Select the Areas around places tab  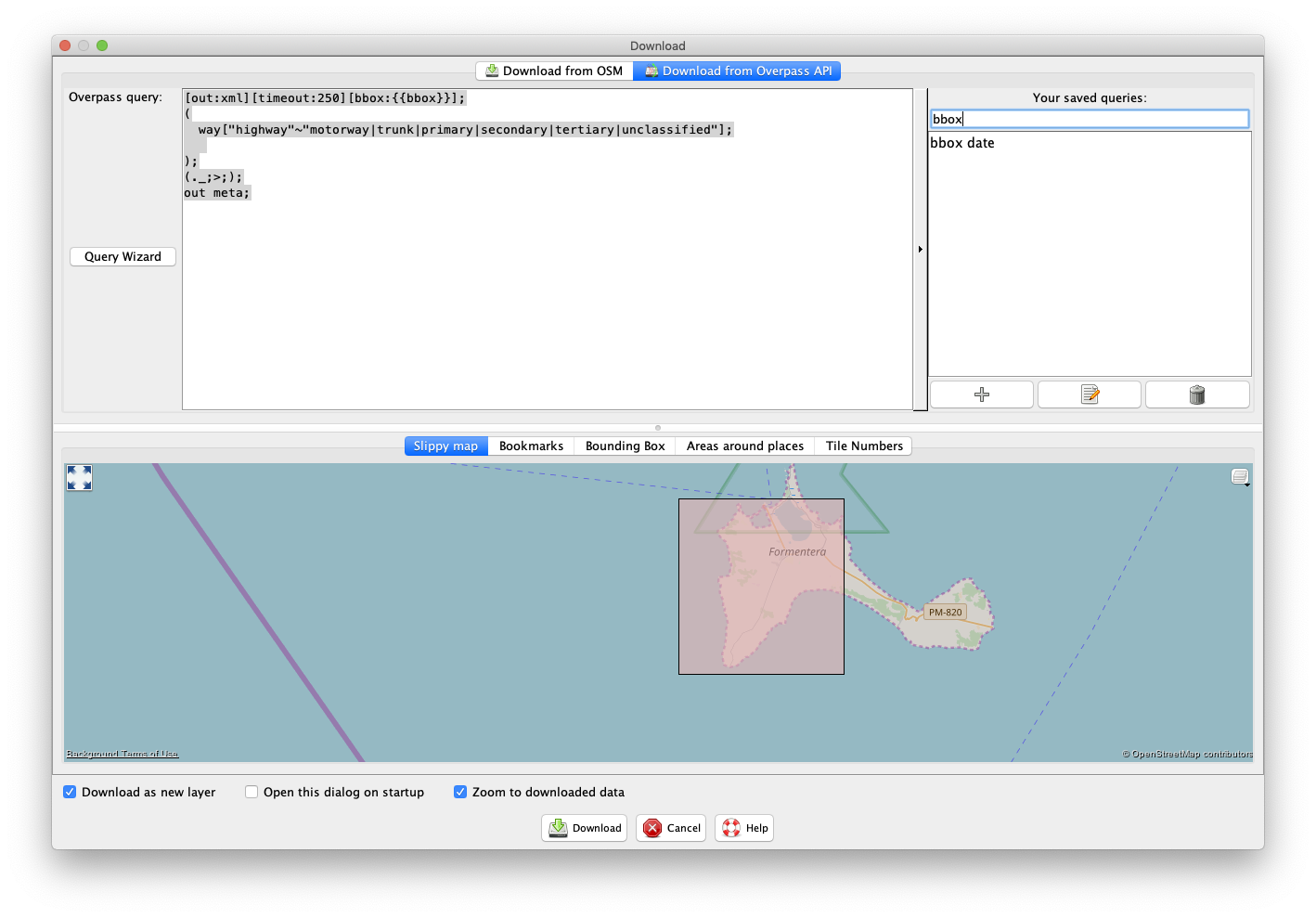[744, 446]
